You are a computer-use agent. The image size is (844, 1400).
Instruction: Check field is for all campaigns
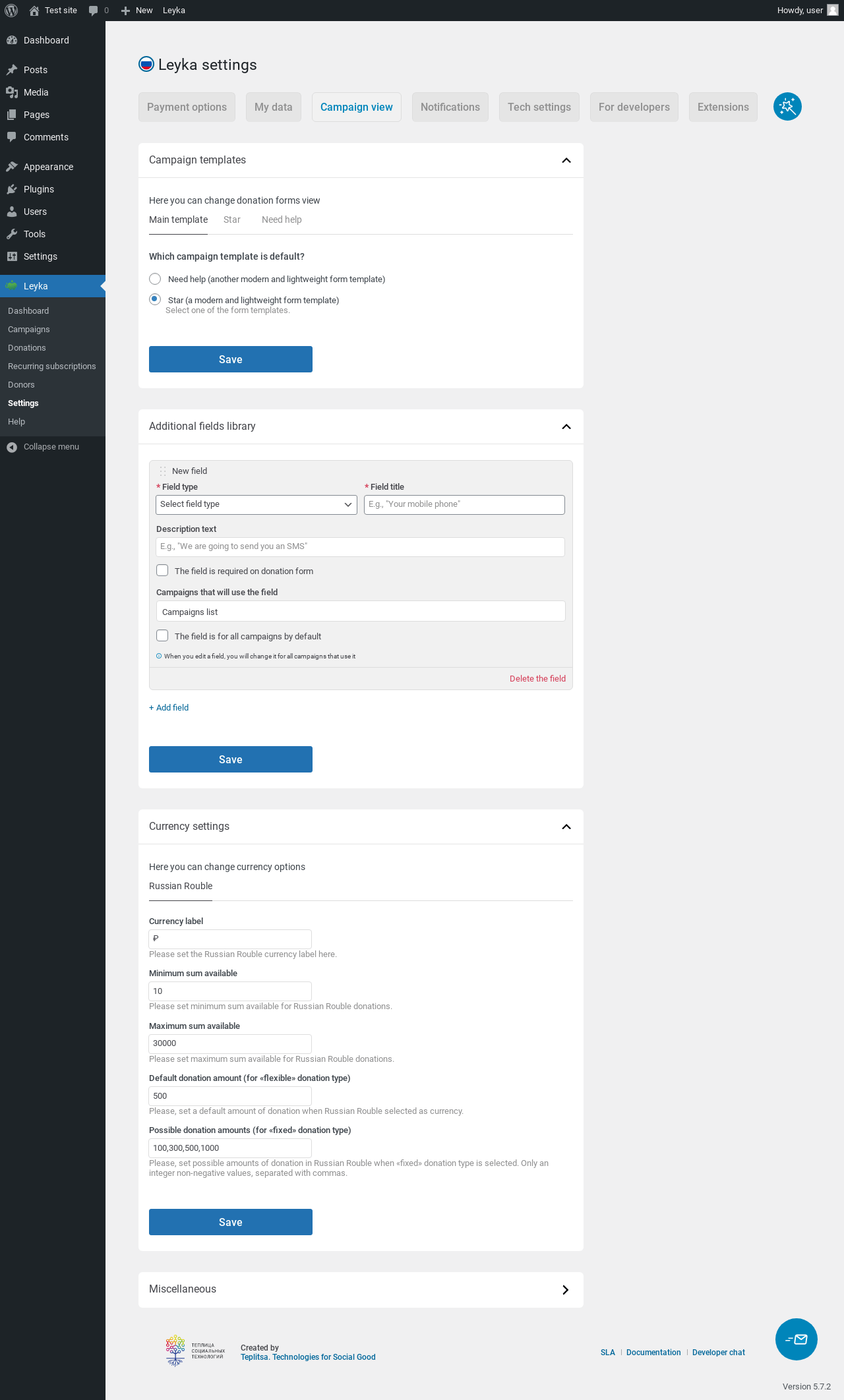tap(162, 635)
